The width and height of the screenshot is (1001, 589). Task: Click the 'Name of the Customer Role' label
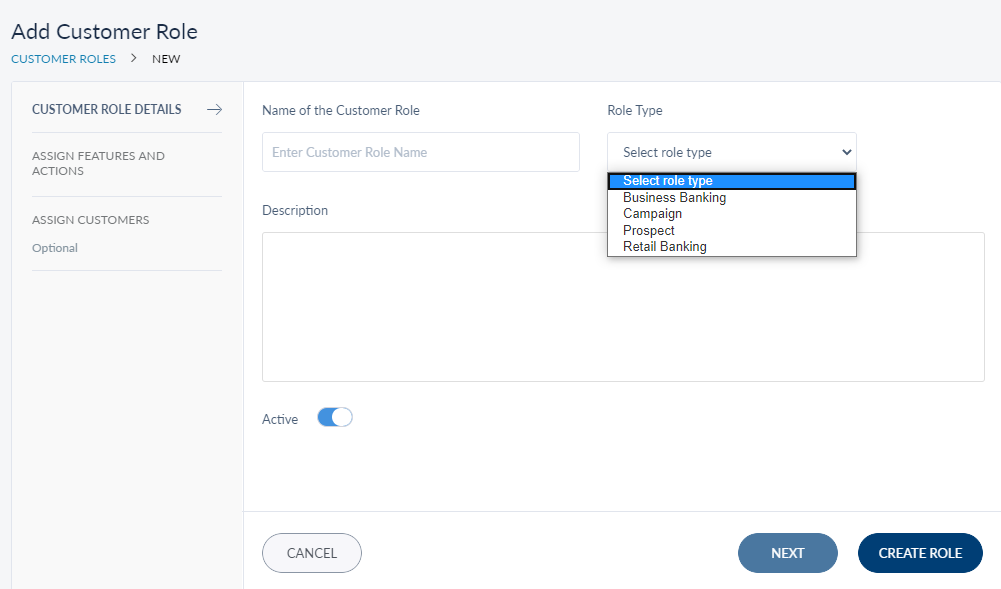click(x=341, y=110)
